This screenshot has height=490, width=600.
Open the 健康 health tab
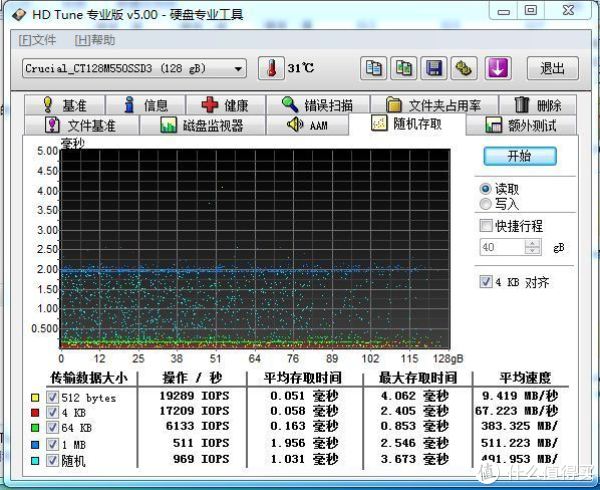tap(226, 105)
